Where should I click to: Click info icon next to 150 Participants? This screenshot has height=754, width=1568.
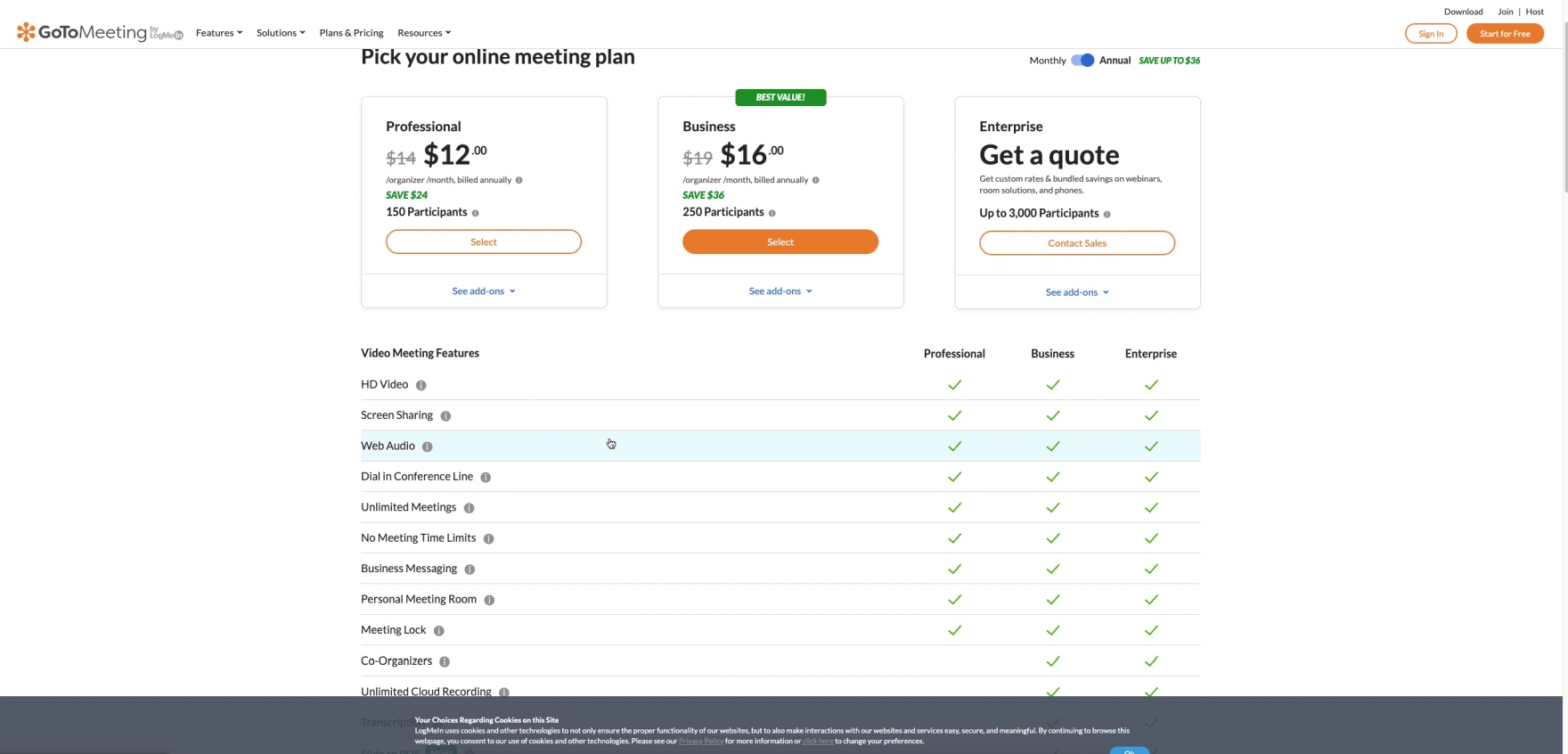click(x=476, y=213)
